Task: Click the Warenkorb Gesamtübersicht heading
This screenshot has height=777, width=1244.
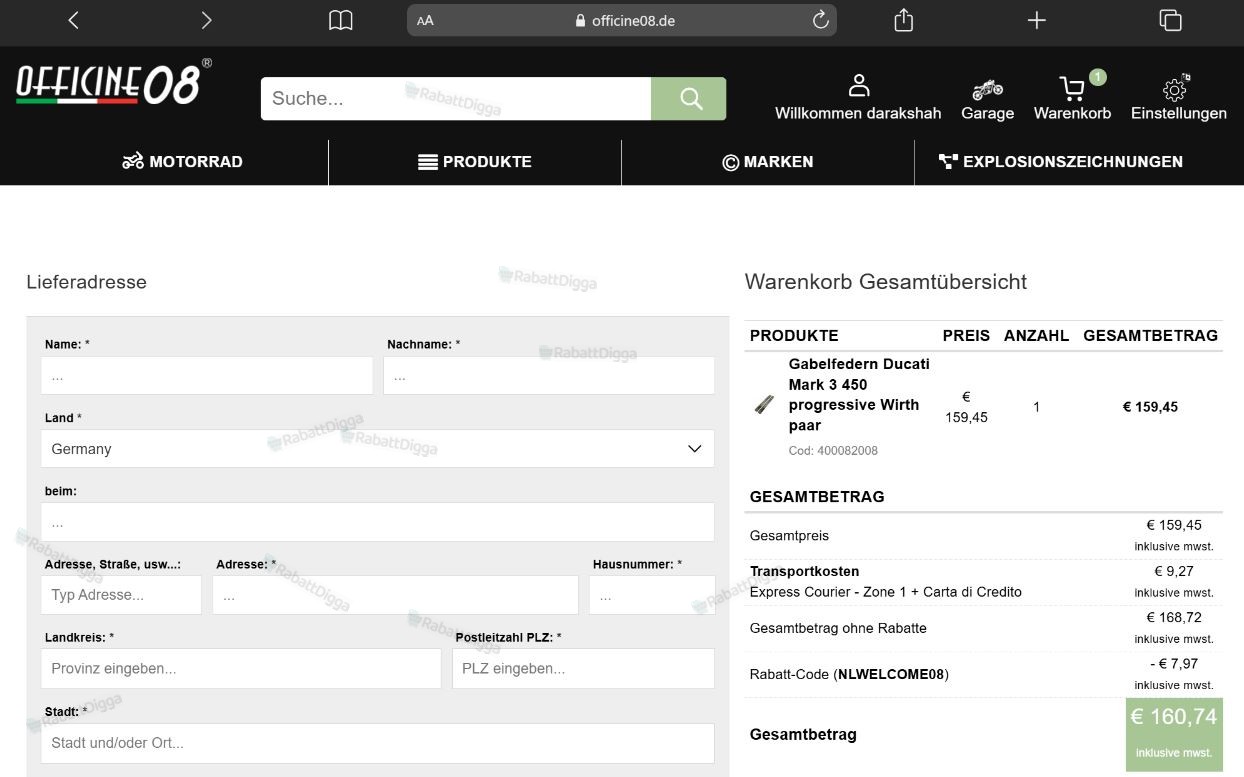Action: coord(885,282)
